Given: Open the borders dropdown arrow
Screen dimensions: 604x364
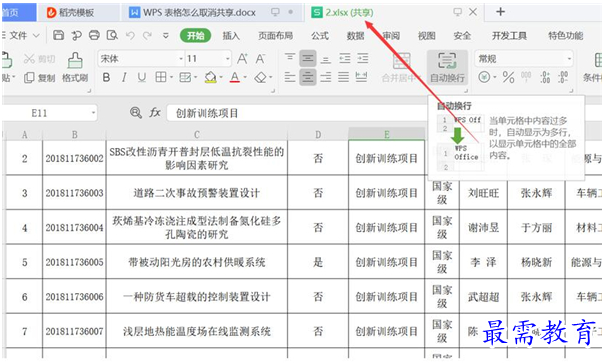Looking at the screenshot, I should [171, 77].
